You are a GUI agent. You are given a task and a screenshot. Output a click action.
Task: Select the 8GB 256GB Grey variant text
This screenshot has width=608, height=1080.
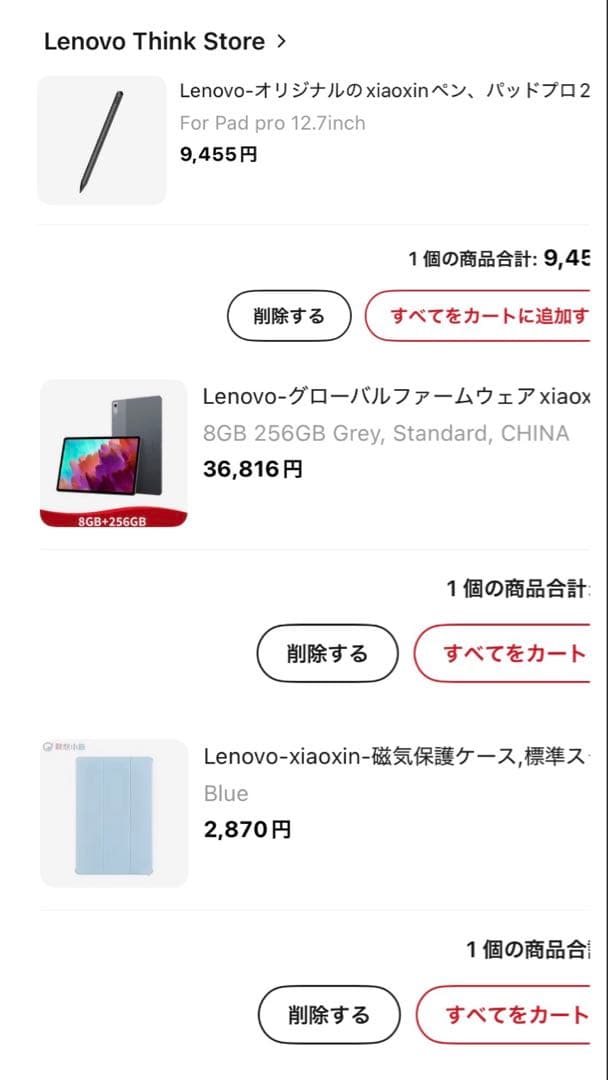coord(387,433)
